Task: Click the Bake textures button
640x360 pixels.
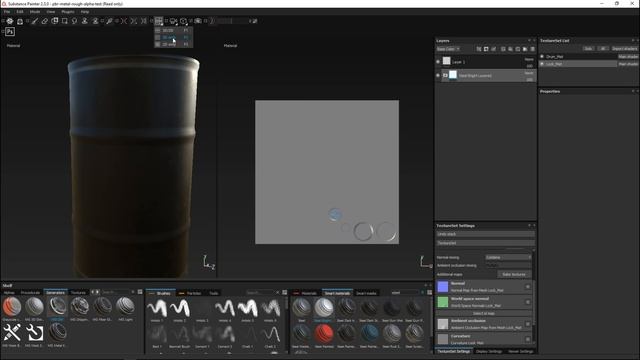Action: [514, 274]
